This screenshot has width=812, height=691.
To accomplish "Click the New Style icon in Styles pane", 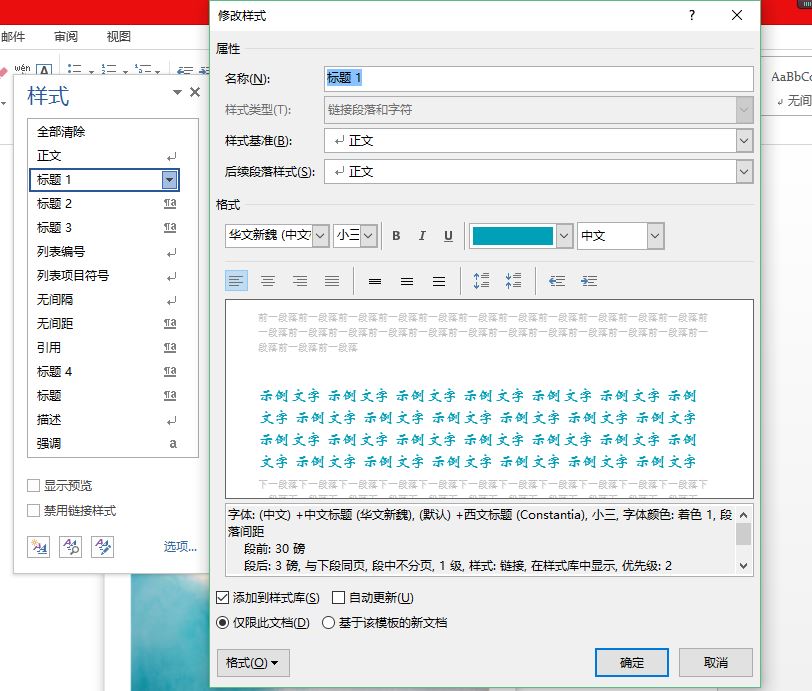I will pyautogui.click(x=40, y=546).
